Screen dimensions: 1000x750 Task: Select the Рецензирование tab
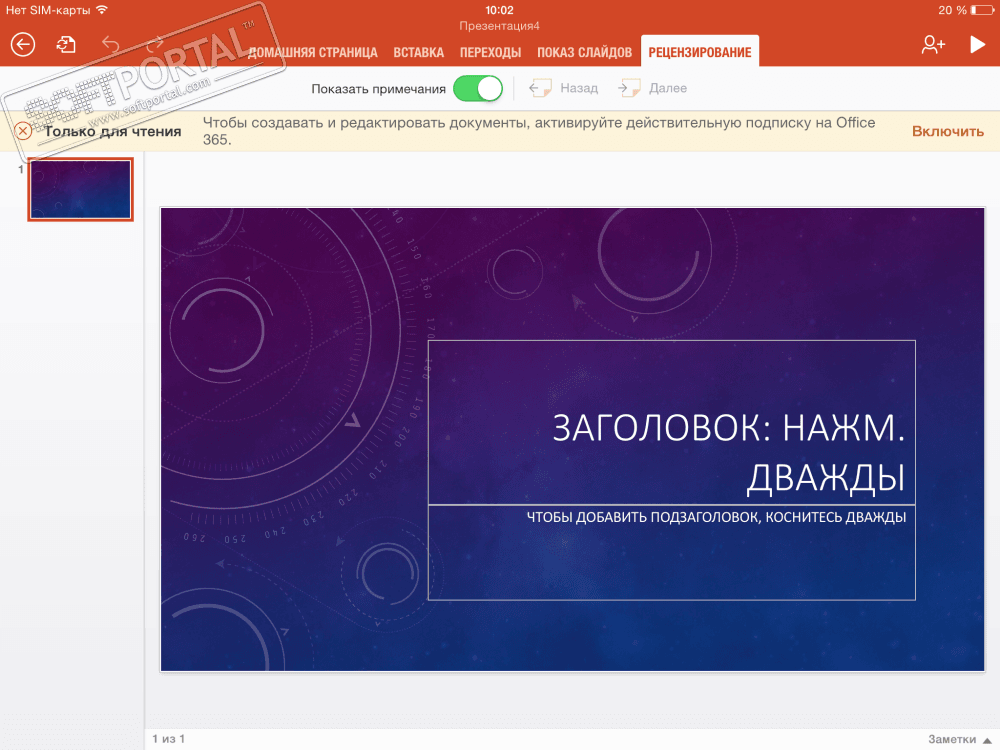pyautogui.click(x=700, y=52)
